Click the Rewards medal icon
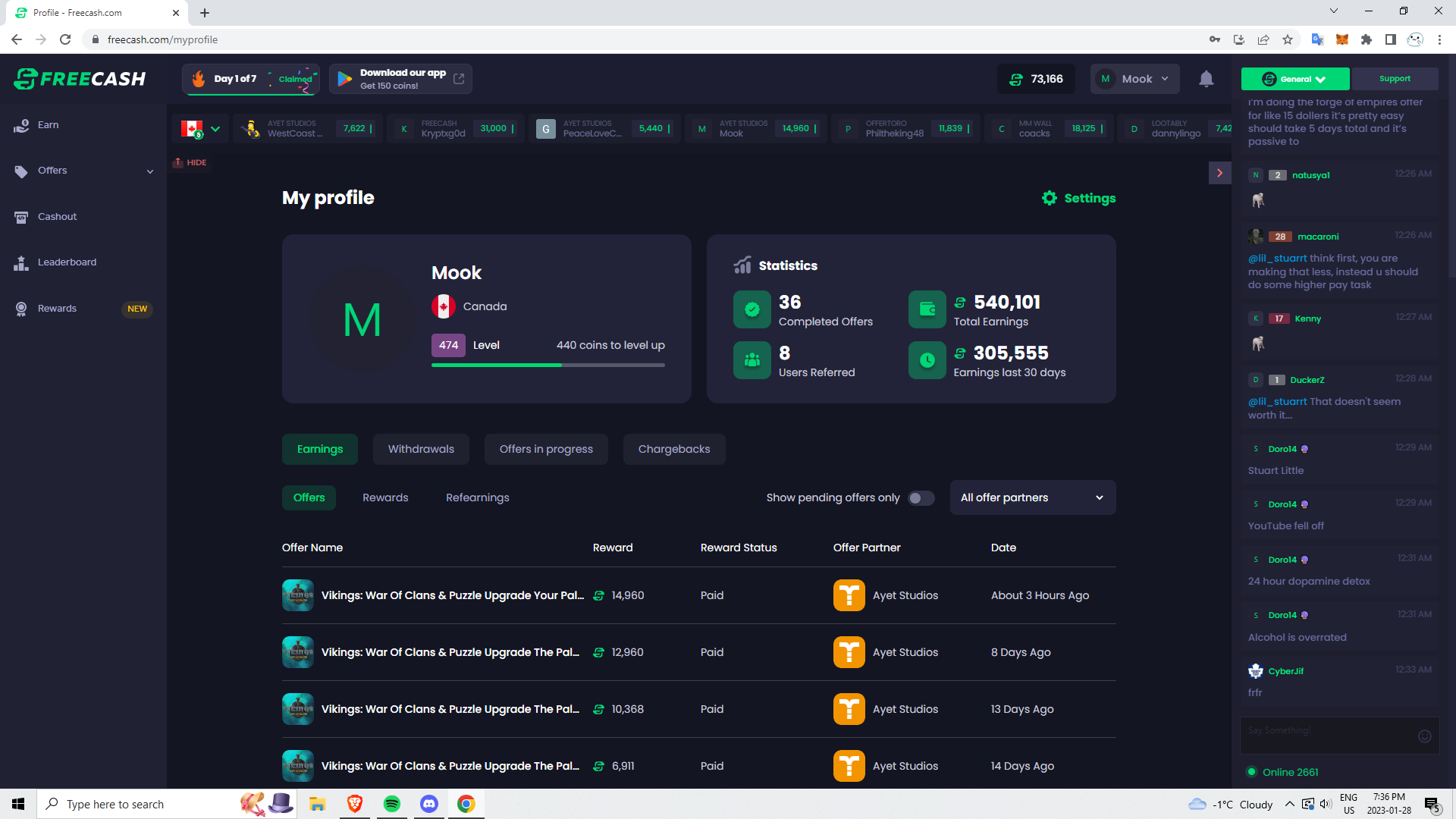1456x819 pixels. click(21, 309)
